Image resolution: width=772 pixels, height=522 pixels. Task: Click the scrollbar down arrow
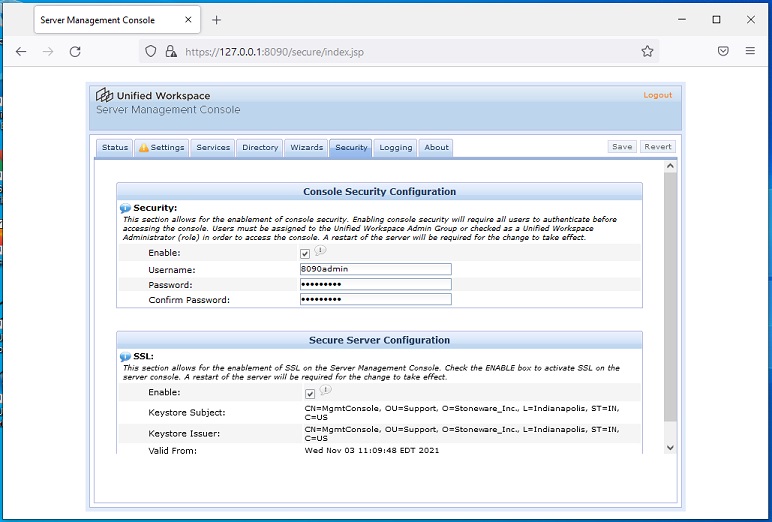point(670,448)
